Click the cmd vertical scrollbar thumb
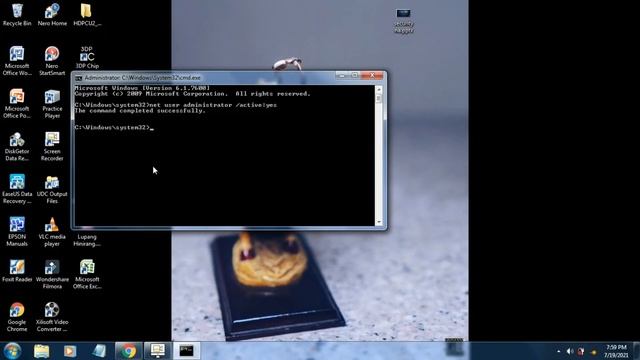 379,98
